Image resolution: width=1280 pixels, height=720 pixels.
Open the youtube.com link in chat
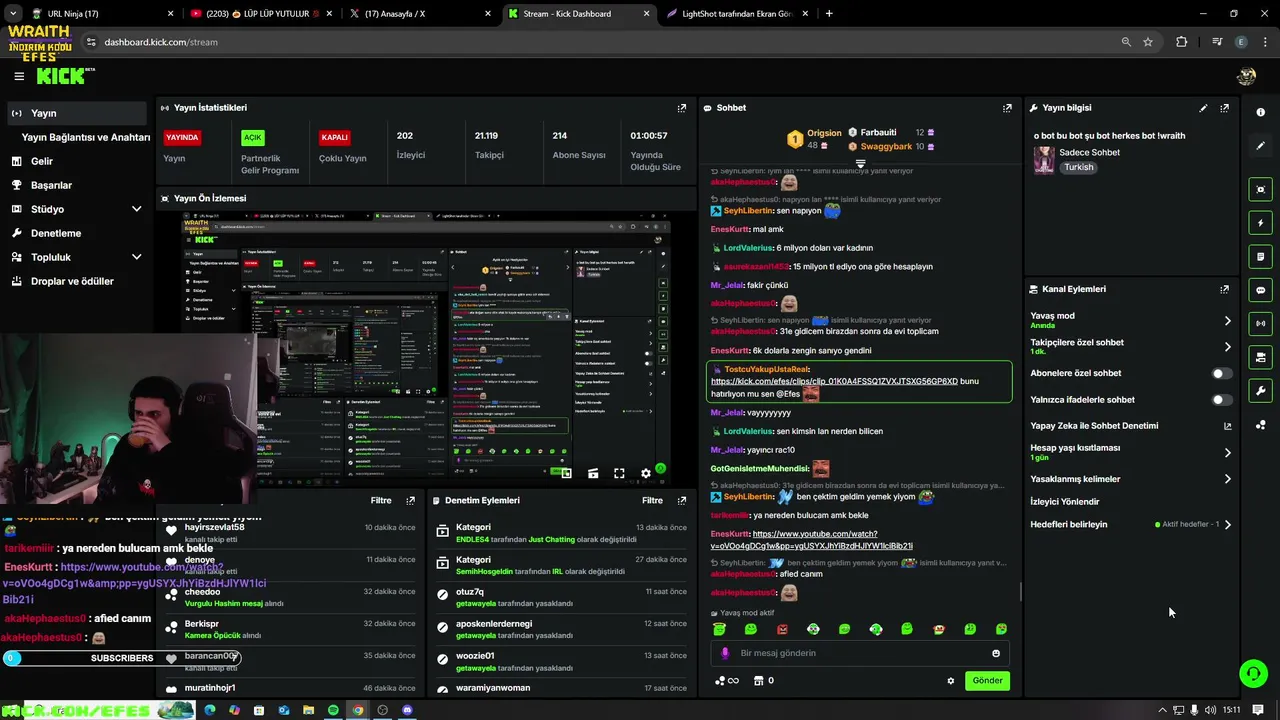[812, 540]
